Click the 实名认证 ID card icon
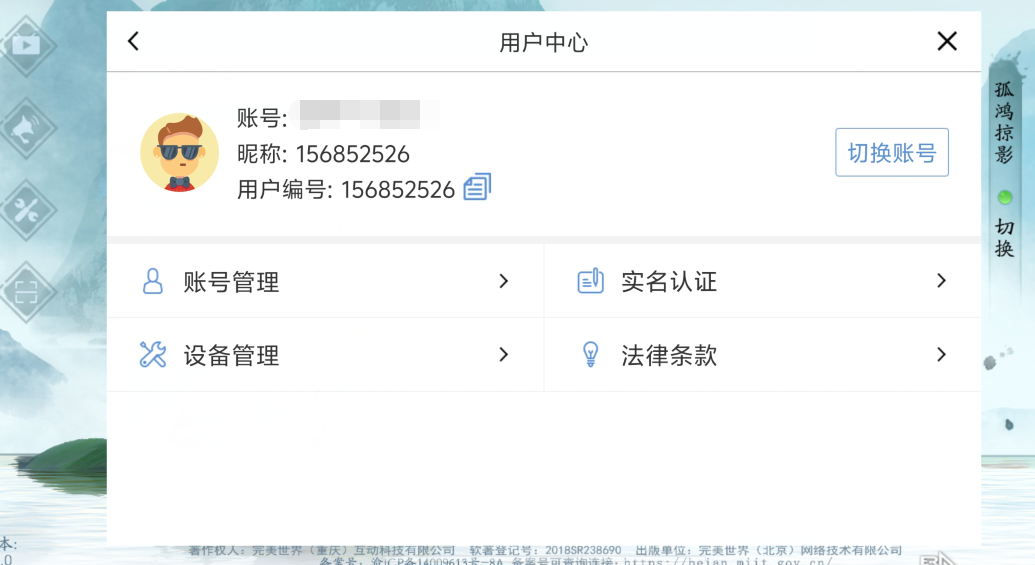Screen dimensions: 1035x565 point(590,281)
